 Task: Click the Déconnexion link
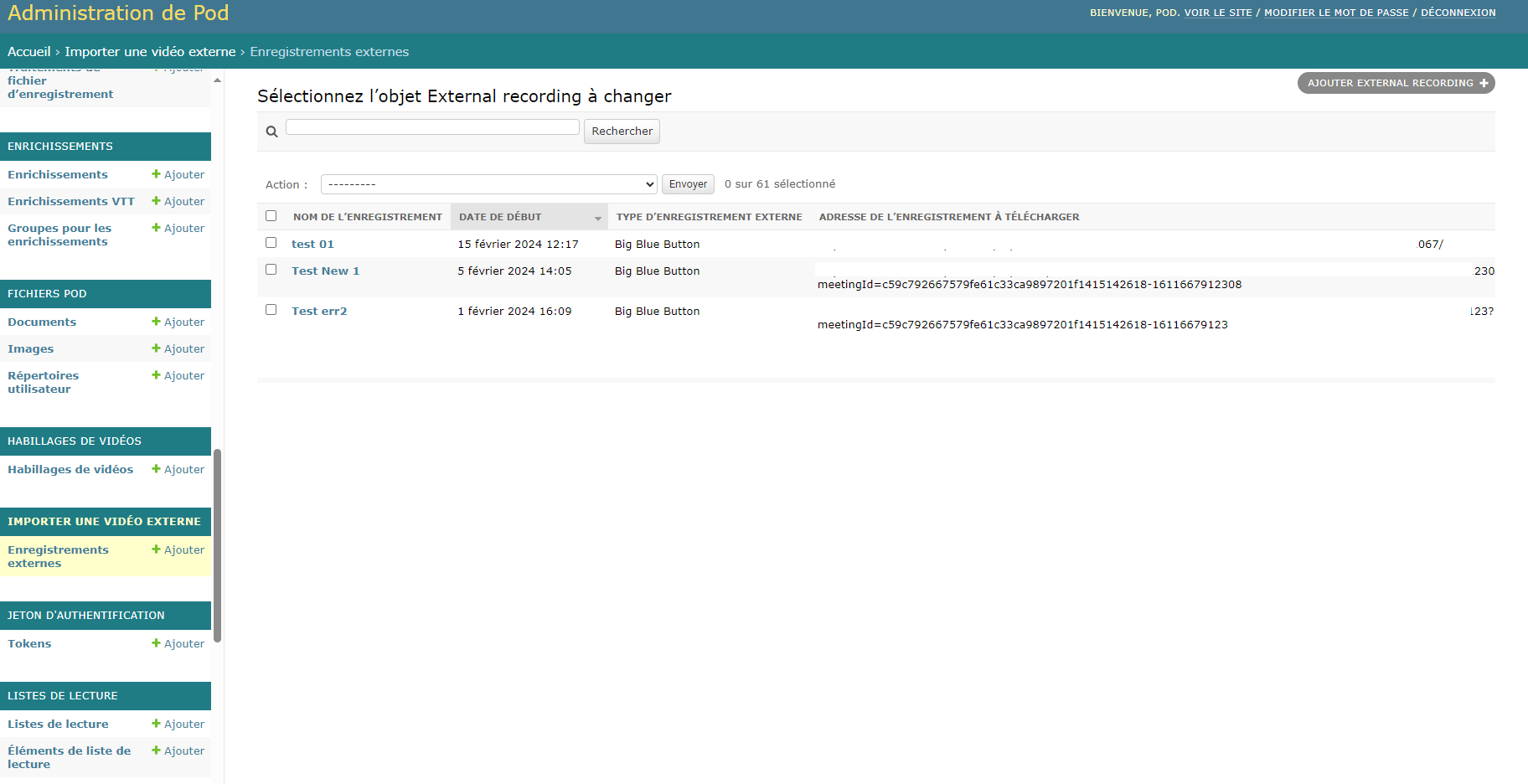pos(1458,13)
